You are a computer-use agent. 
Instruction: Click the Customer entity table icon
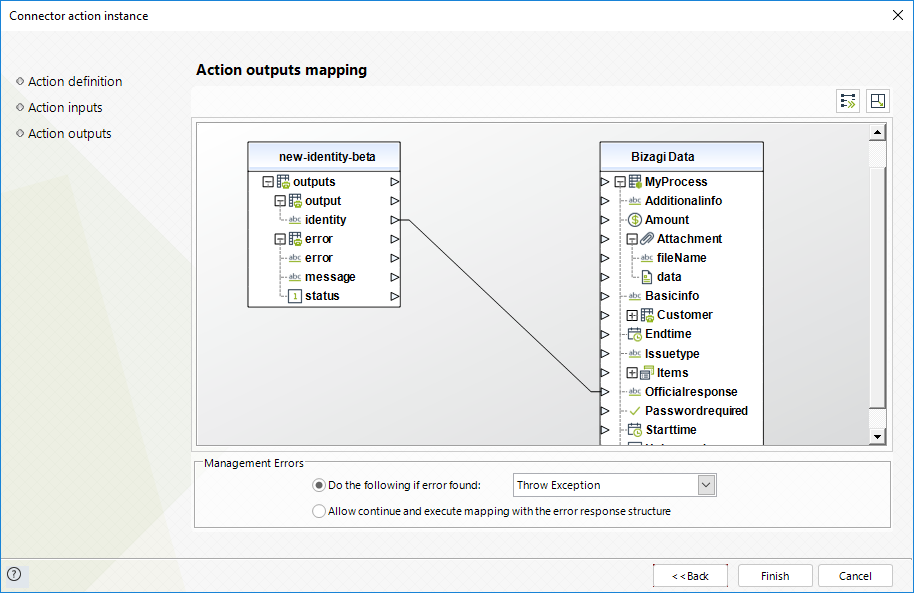(647, 315)
